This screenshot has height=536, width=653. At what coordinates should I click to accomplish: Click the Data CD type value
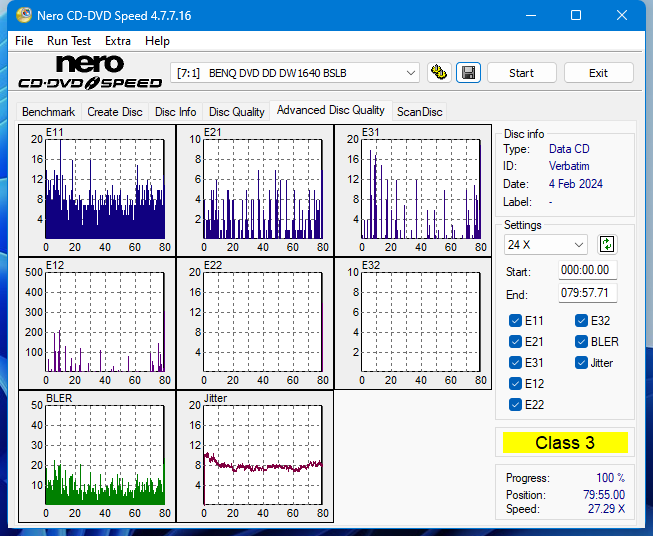pyautogui.click(x=569, y=149)
